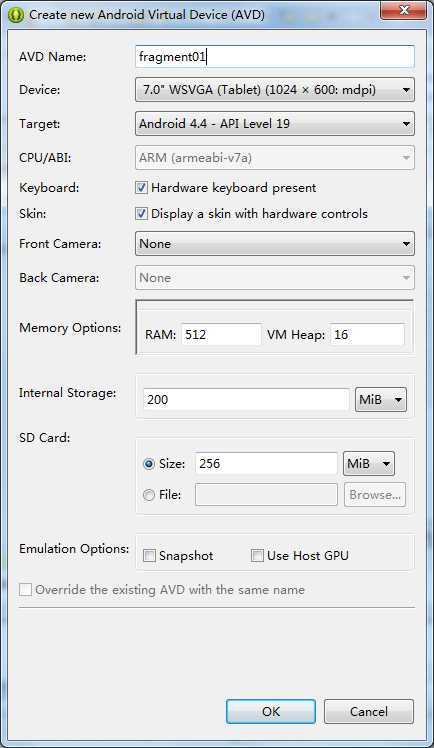The height and width of the screenshot is (748, 434).
Task: Click the RAM value field
Action: coord(221,334)
